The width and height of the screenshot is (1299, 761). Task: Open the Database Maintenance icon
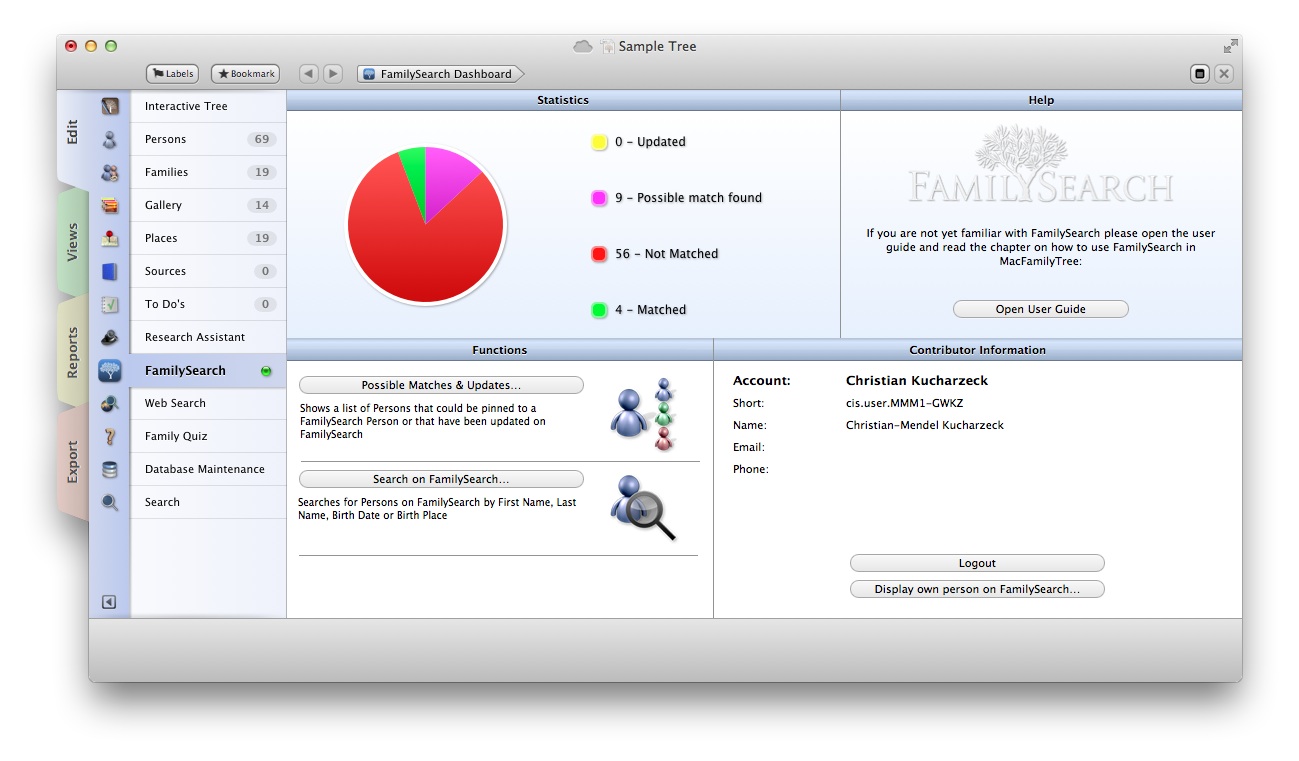tap(110, 469)
